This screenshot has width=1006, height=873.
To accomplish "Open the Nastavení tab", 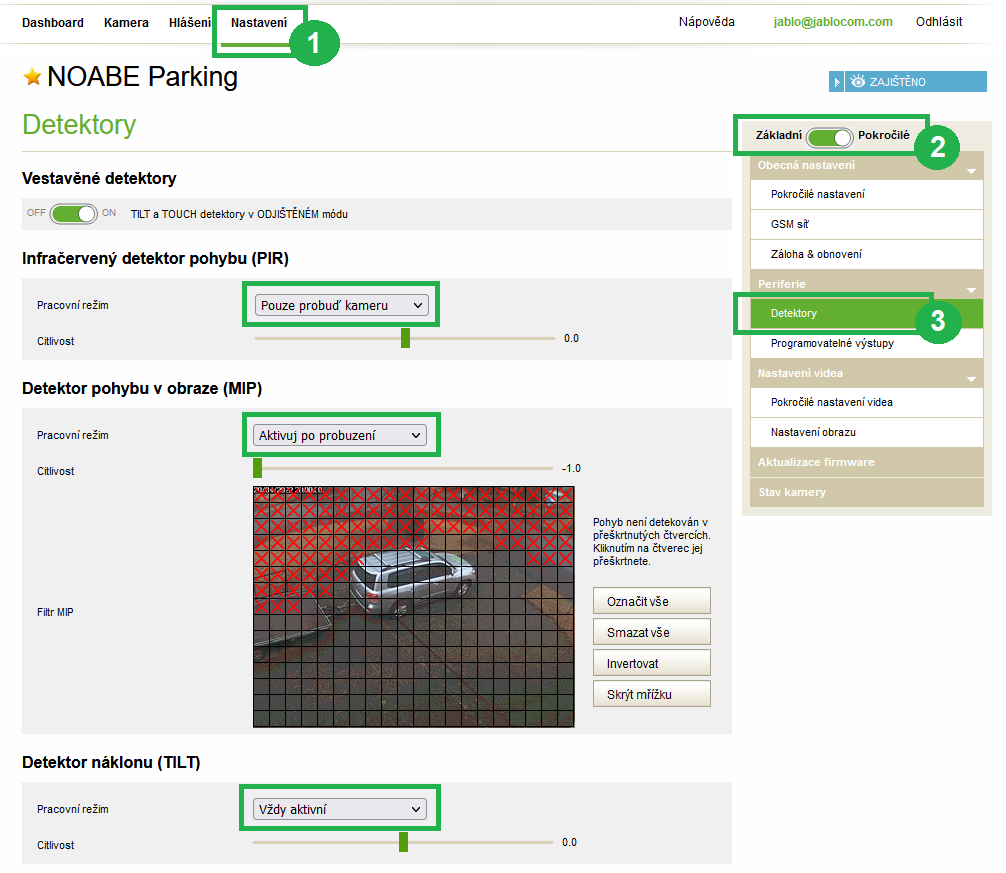I will pos(258,22).
